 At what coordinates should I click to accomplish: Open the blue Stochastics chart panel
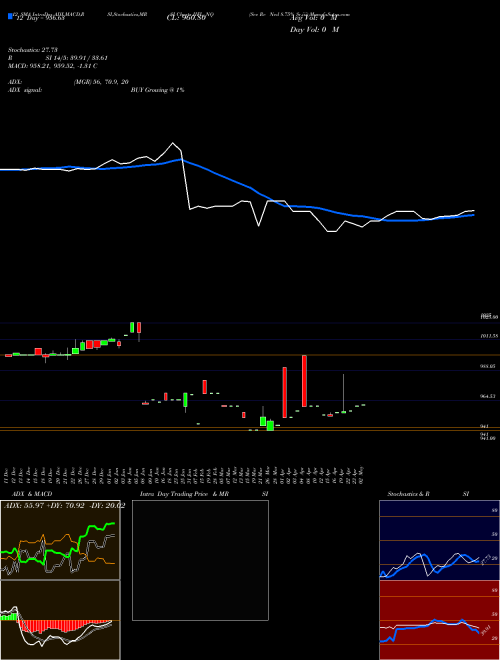coord(439,540)
